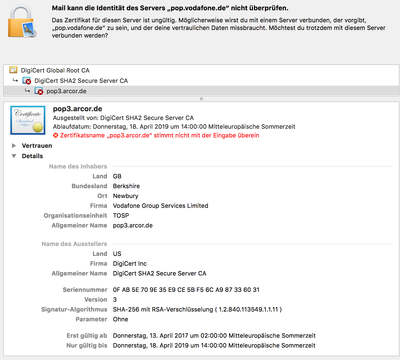Click the red error icon beside Zertifikatsname
The width and height of the screenshot is (400, 360).
[x=56, y=135]
